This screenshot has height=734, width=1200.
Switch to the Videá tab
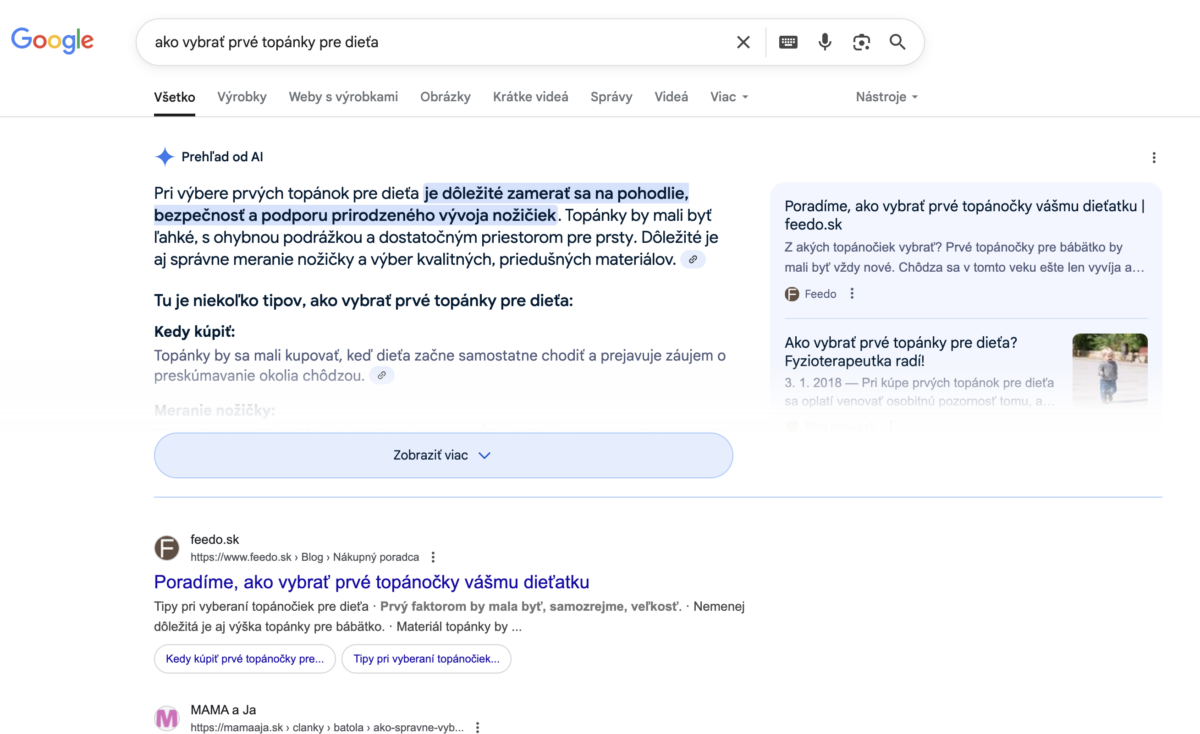pyautogui.click(x=671, y=97)
